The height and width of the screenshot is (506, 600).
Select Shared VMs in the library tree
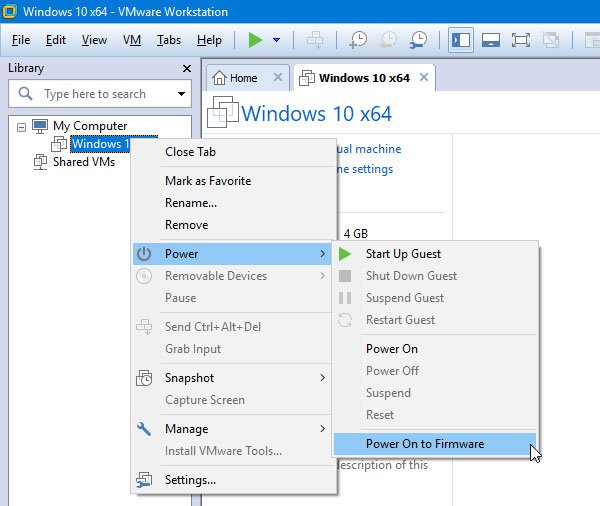pos(84,162)
